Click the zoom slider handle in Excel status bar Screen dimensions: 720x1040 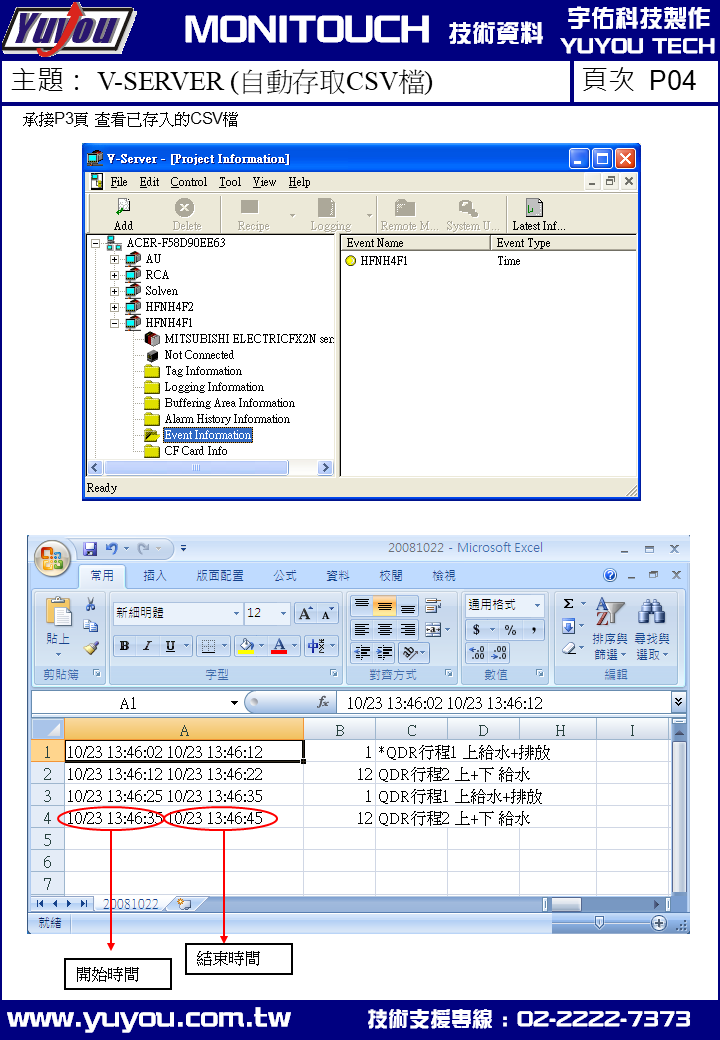coord(599,923)
